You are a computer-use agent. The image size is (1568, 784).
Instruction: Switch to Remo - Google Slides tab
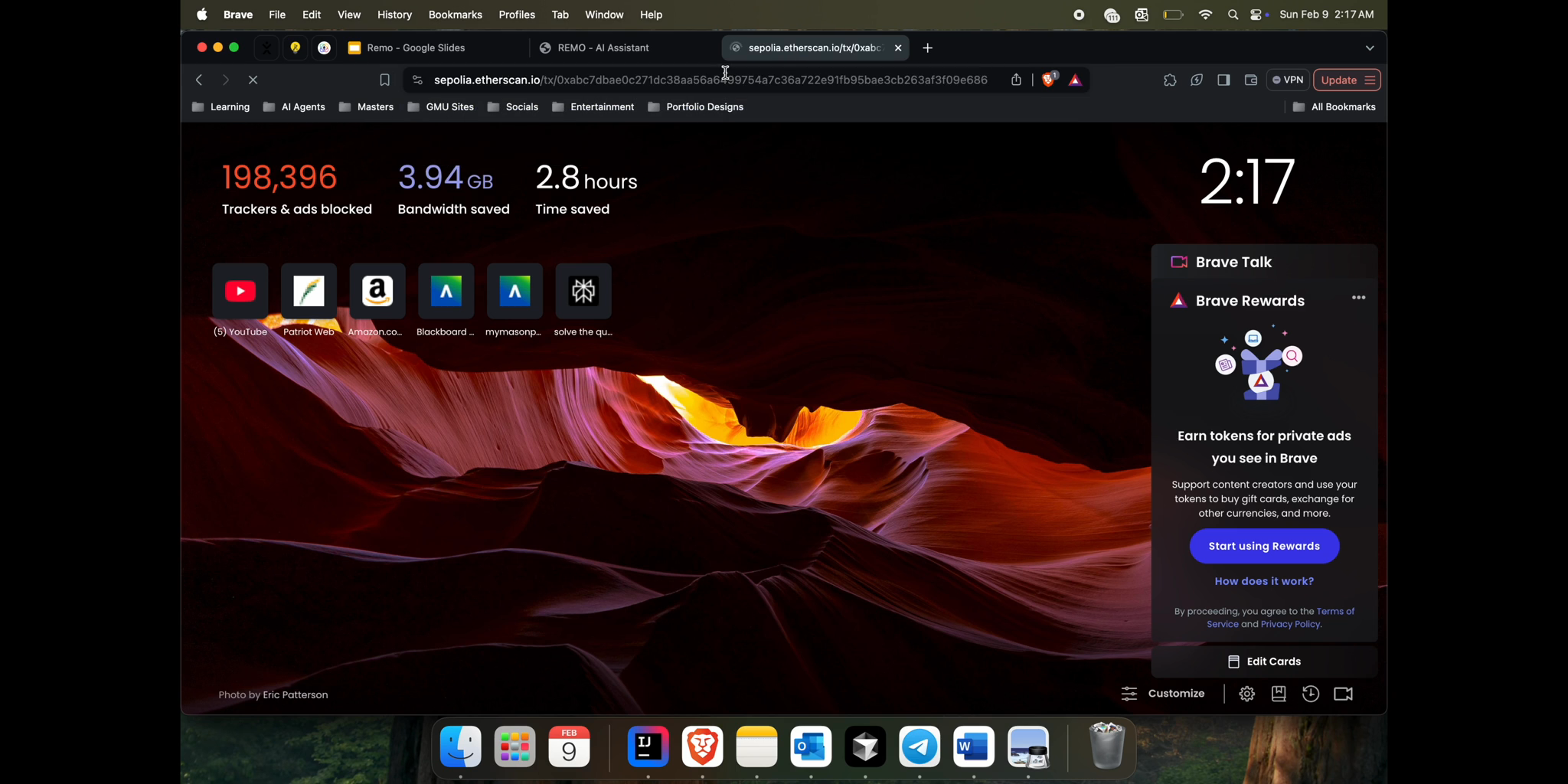pyautogui.click(x=433, y=48)
